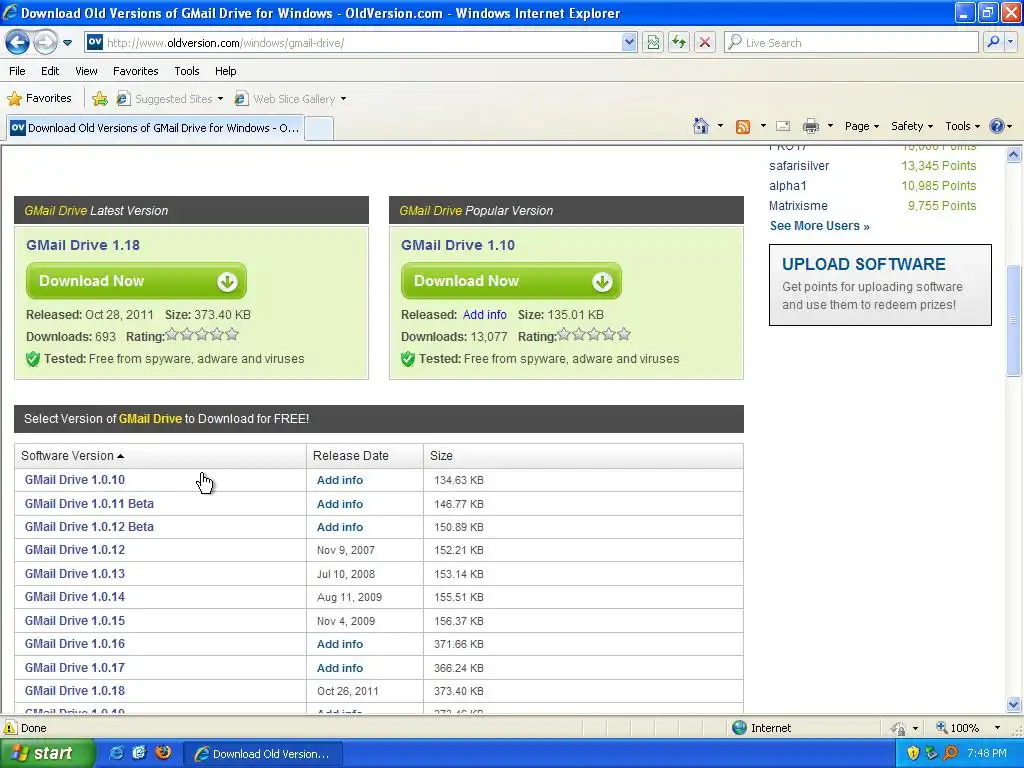
Task: Open GMail Drive 1.0.18 link
Action: point(74,691)
